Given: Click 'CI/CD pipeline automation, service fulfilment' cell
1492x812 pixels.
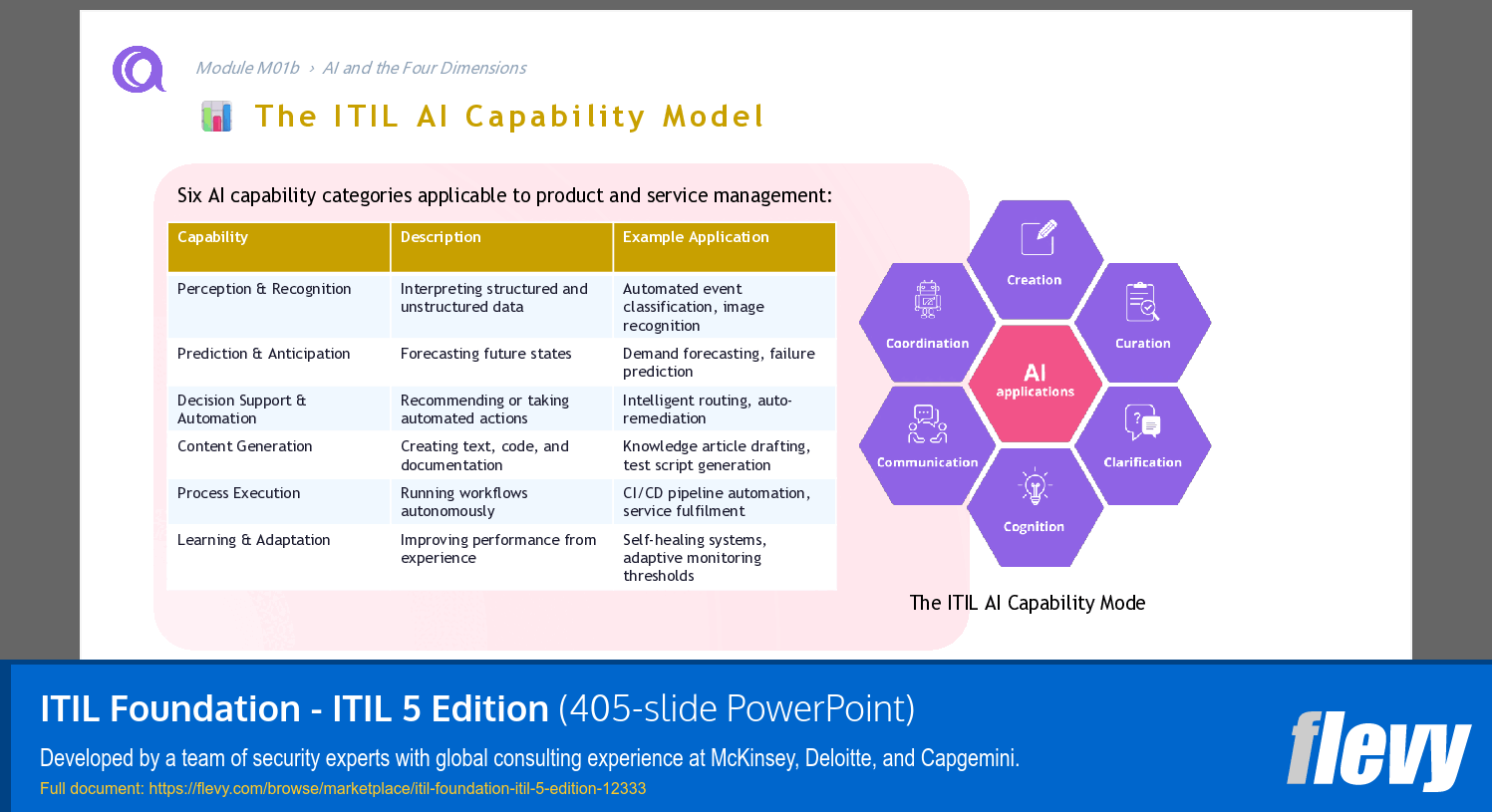Looking at the screenshot, I should coord(725,502).
